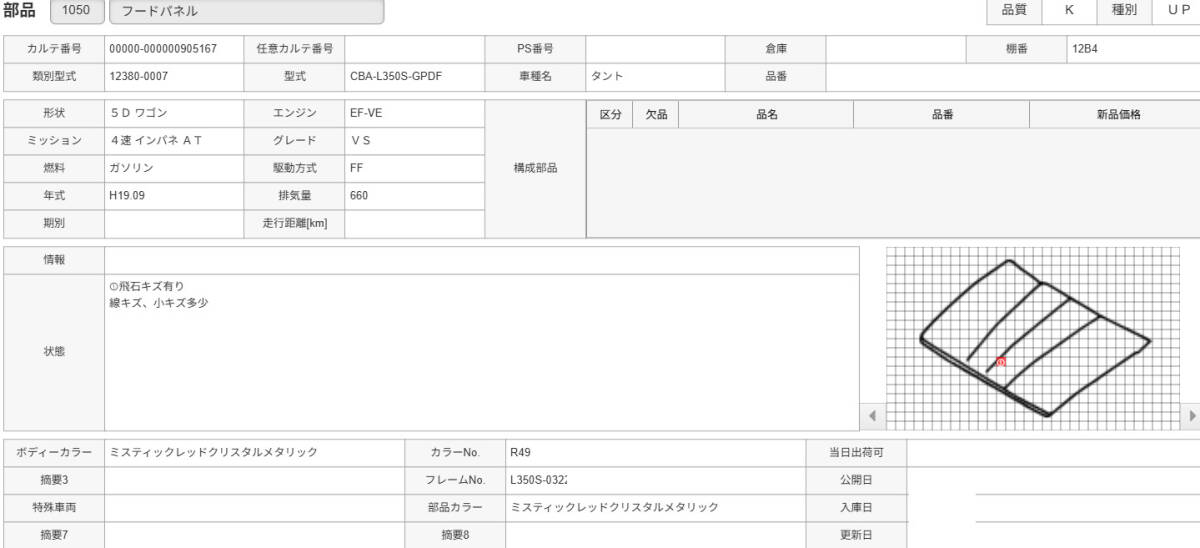Click the 更新日 field
The width and height of the screenshot is (1200, 548).
(x=1053, y=535)
